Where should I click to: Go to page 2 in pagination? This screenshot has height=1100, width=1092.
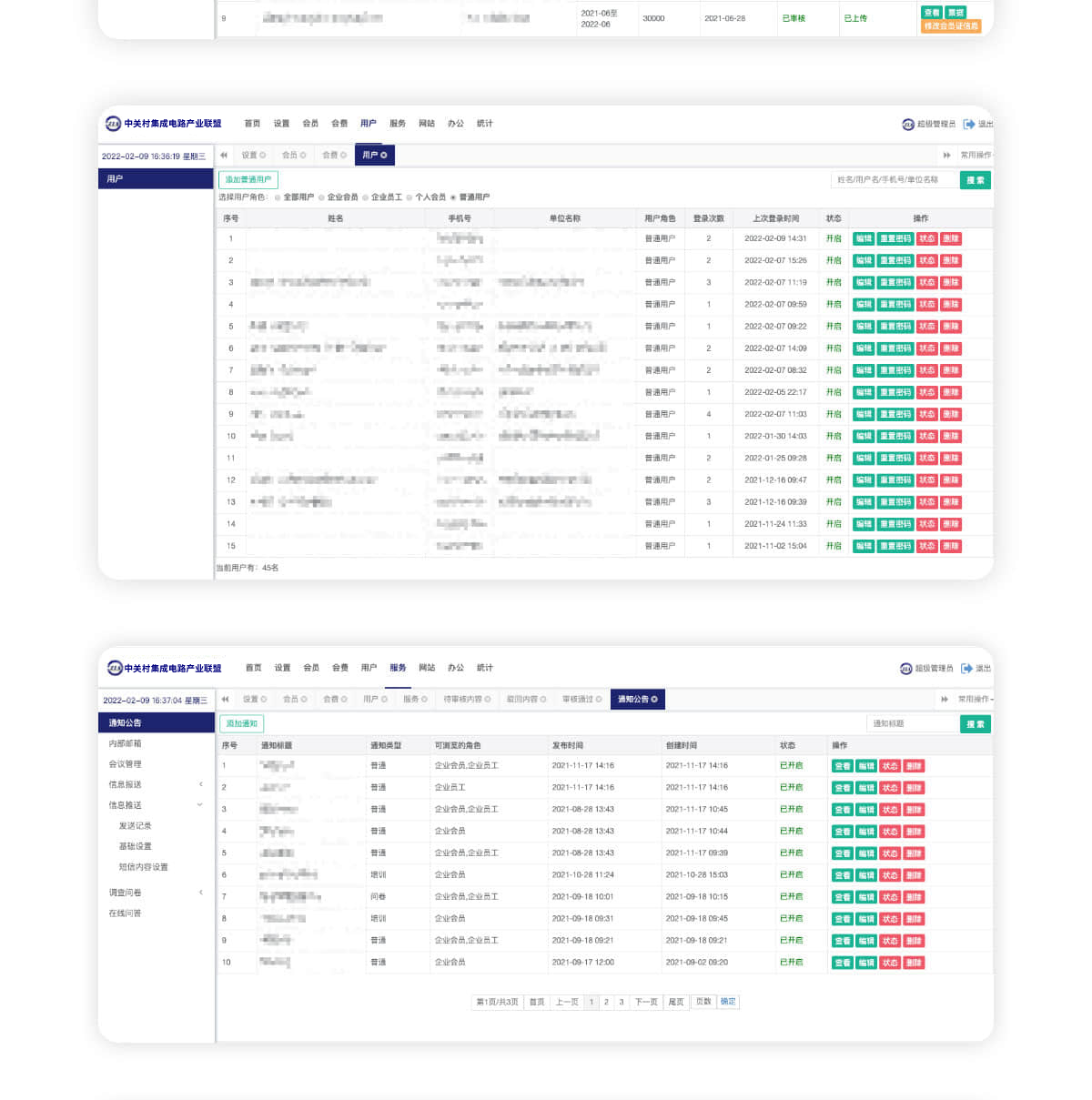606,1002
